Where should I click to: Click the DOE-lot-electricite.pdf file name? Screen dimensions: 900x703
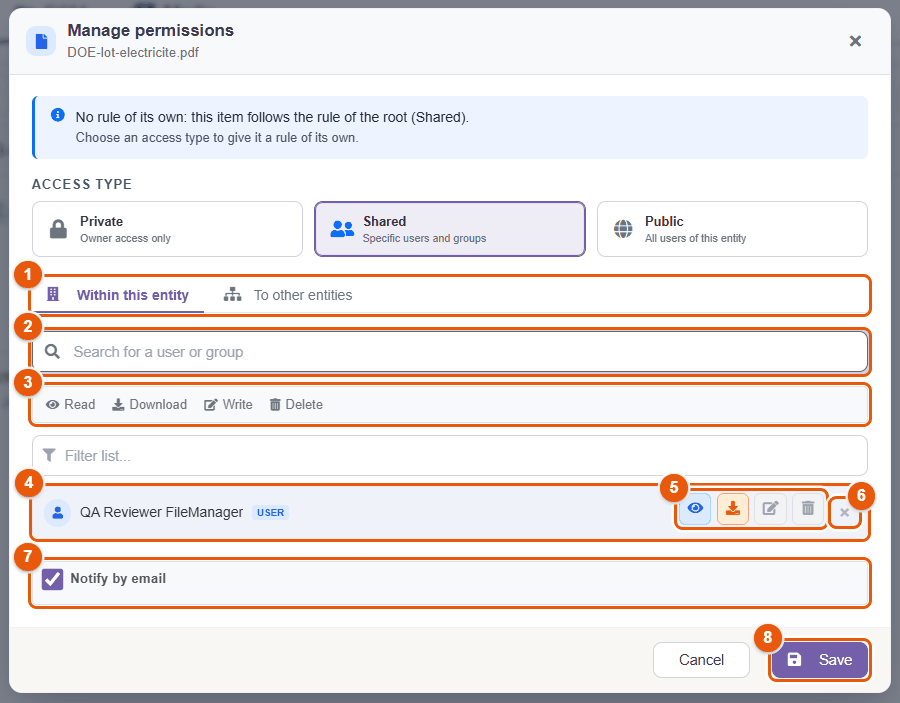133,52
